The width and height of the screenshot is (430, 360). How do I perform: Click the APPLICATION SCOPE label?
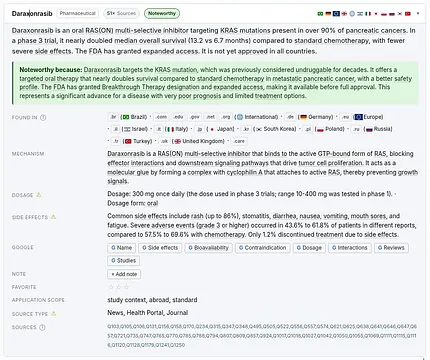(x=38, y=300)
